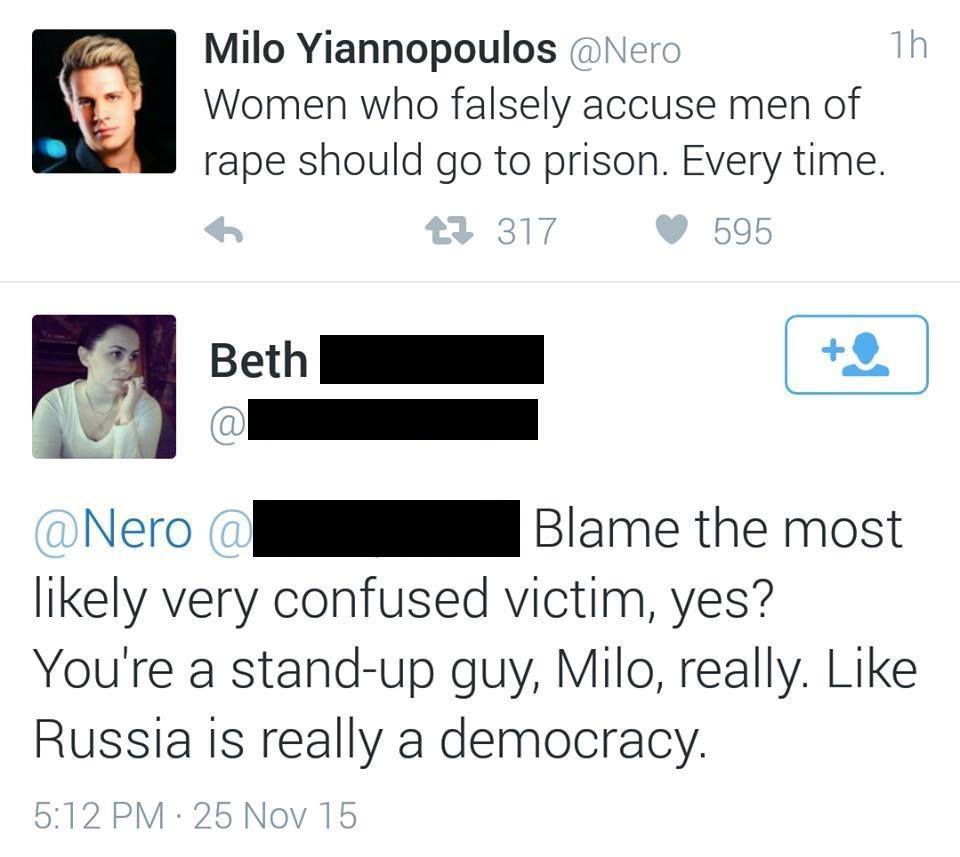960x857 pixels.
Task: Click the Milo Yiannopoulos display name
Action: point(380,49)
